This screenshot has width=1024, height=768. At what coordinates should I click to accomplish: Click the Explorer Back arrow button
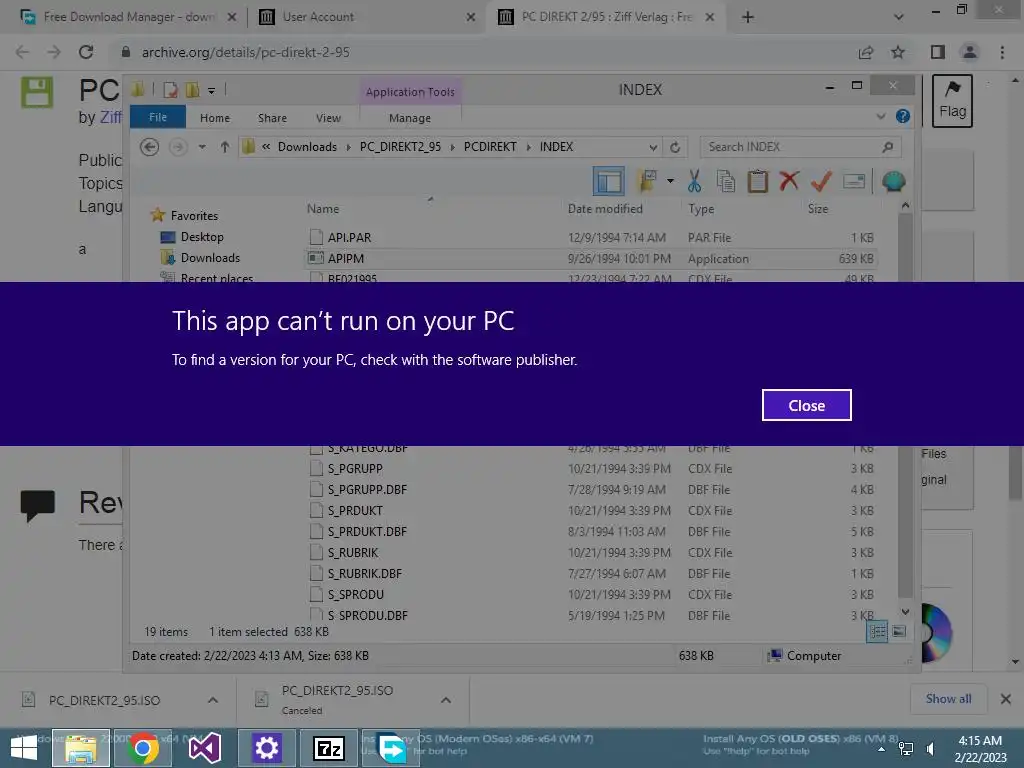[150, 147]
